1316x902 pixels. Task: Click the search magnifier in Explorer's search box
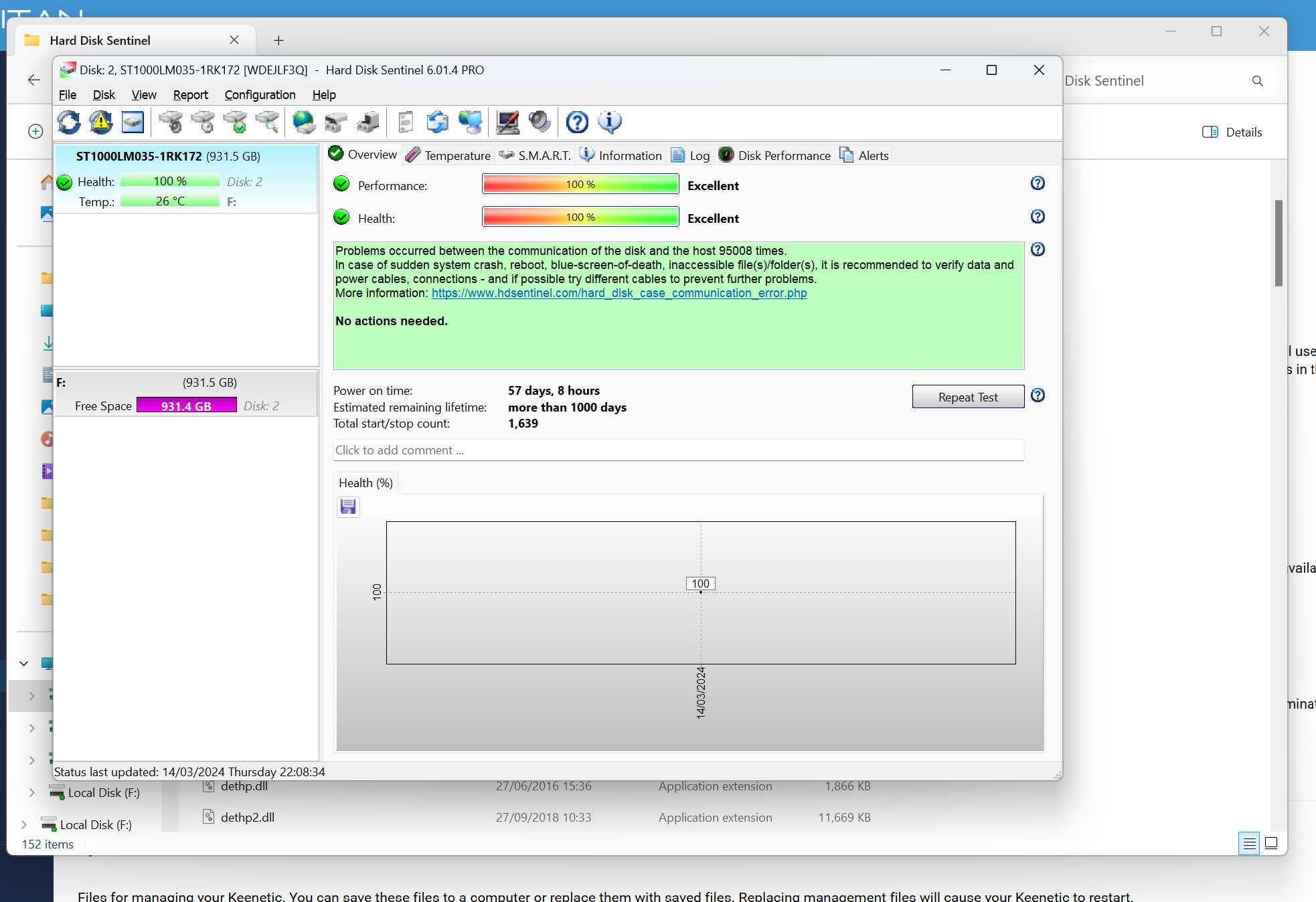point(1257,81)
